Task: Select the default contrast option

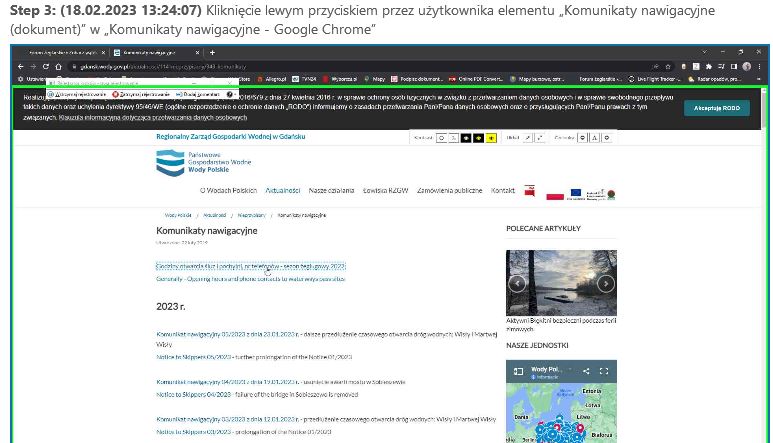Action: click(441, 137)
